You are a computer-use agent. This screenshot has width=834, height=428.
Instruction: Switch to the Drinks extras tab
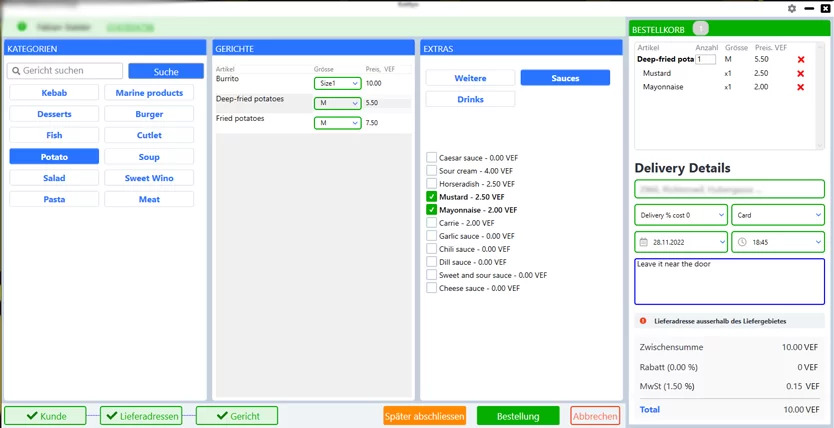point(470,100)
